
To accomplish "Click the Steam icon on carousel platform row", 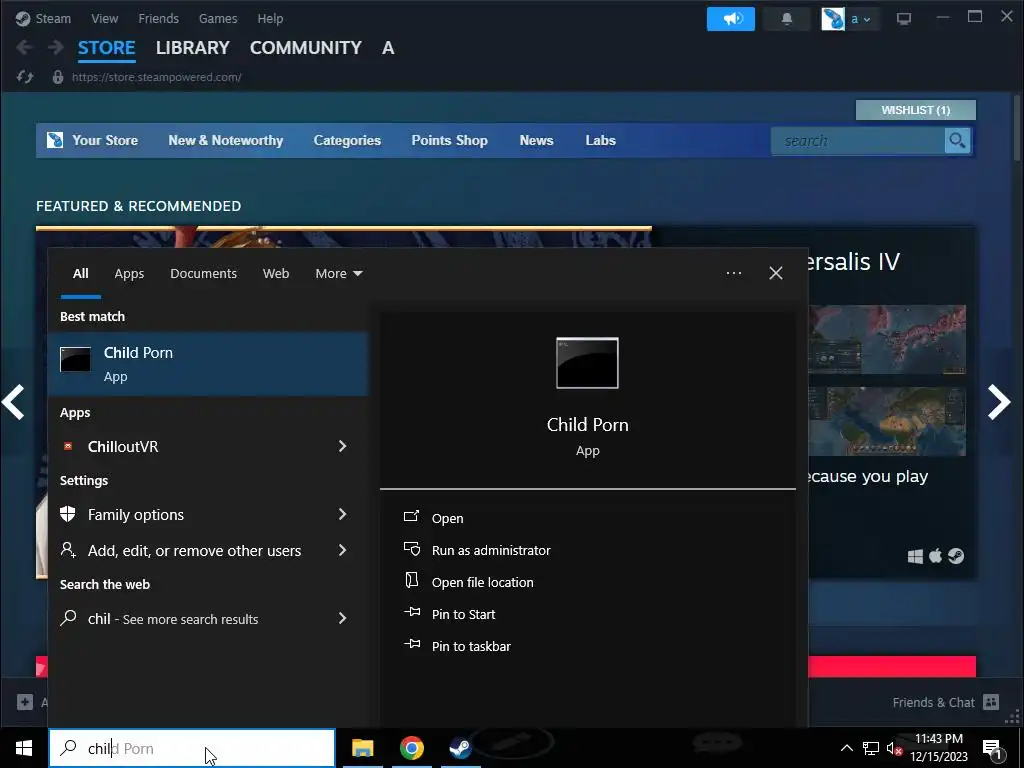I will [956, 556].
